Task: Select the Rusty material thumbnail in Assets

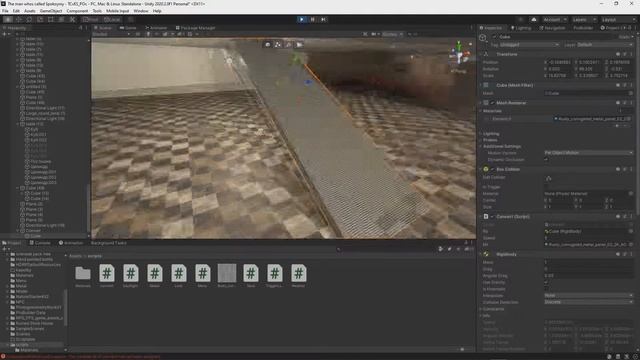Action: point(227,273)
